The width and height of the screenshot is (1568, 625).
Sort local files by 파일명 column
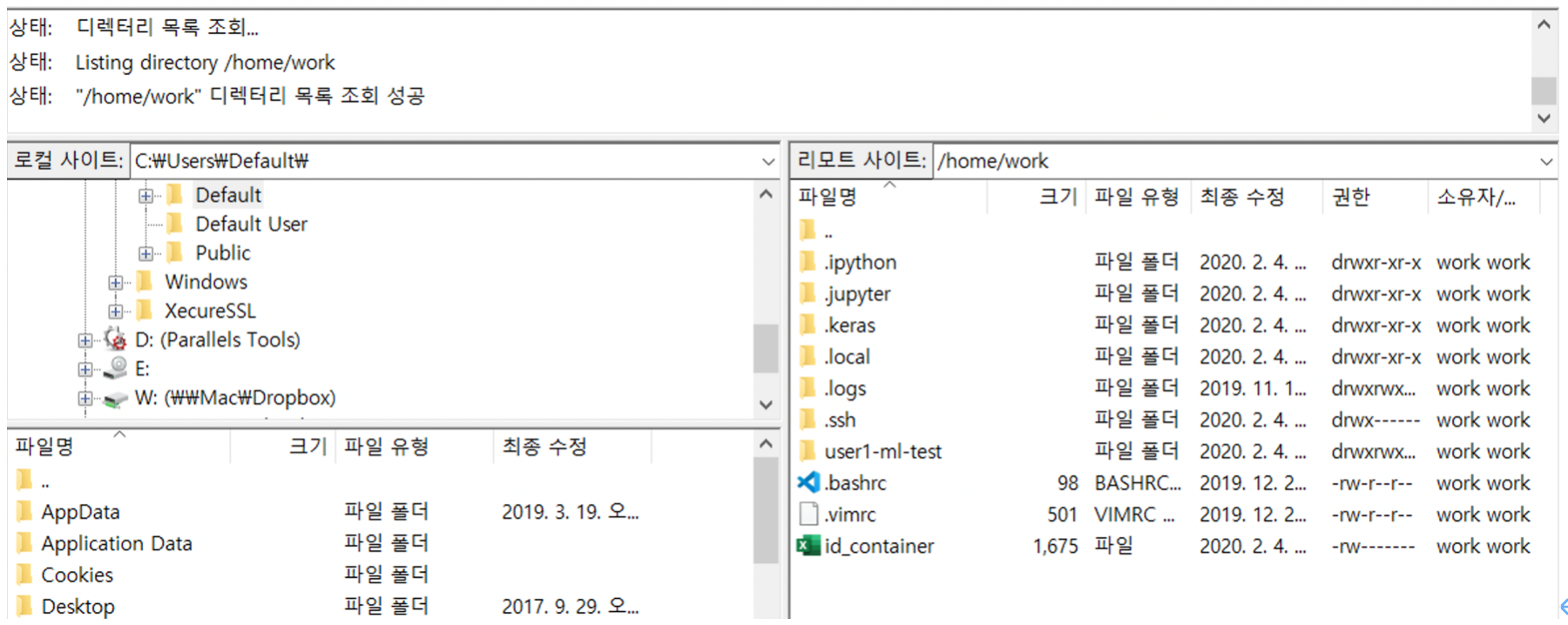[x=119, y=447]
